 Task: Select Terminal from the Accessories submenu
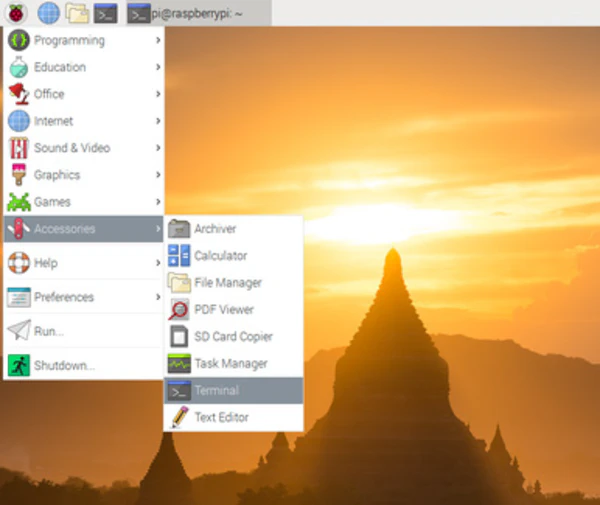[217, 391]
